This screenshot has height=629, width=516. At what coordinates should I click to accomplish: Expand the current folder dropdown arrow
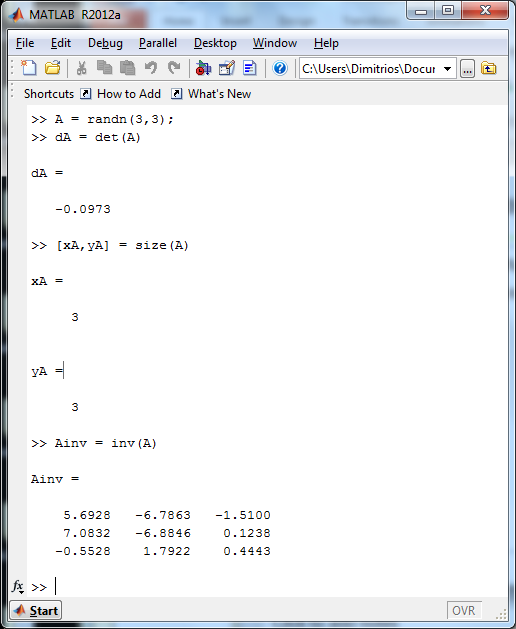click(447, 69)
